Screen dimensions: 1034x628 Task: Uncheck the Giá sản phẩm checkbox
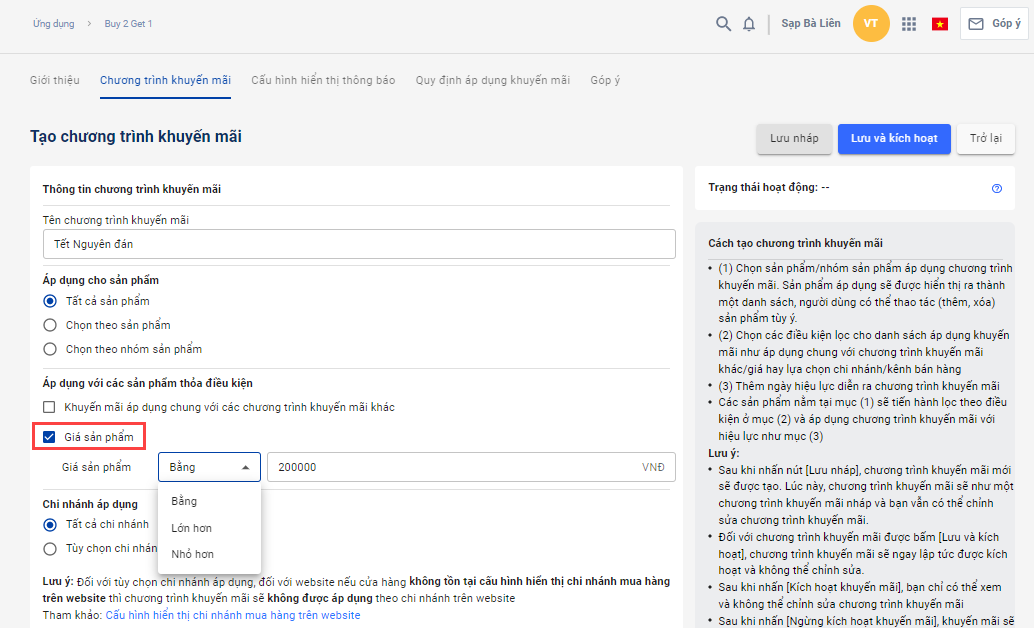coord(49,437)
